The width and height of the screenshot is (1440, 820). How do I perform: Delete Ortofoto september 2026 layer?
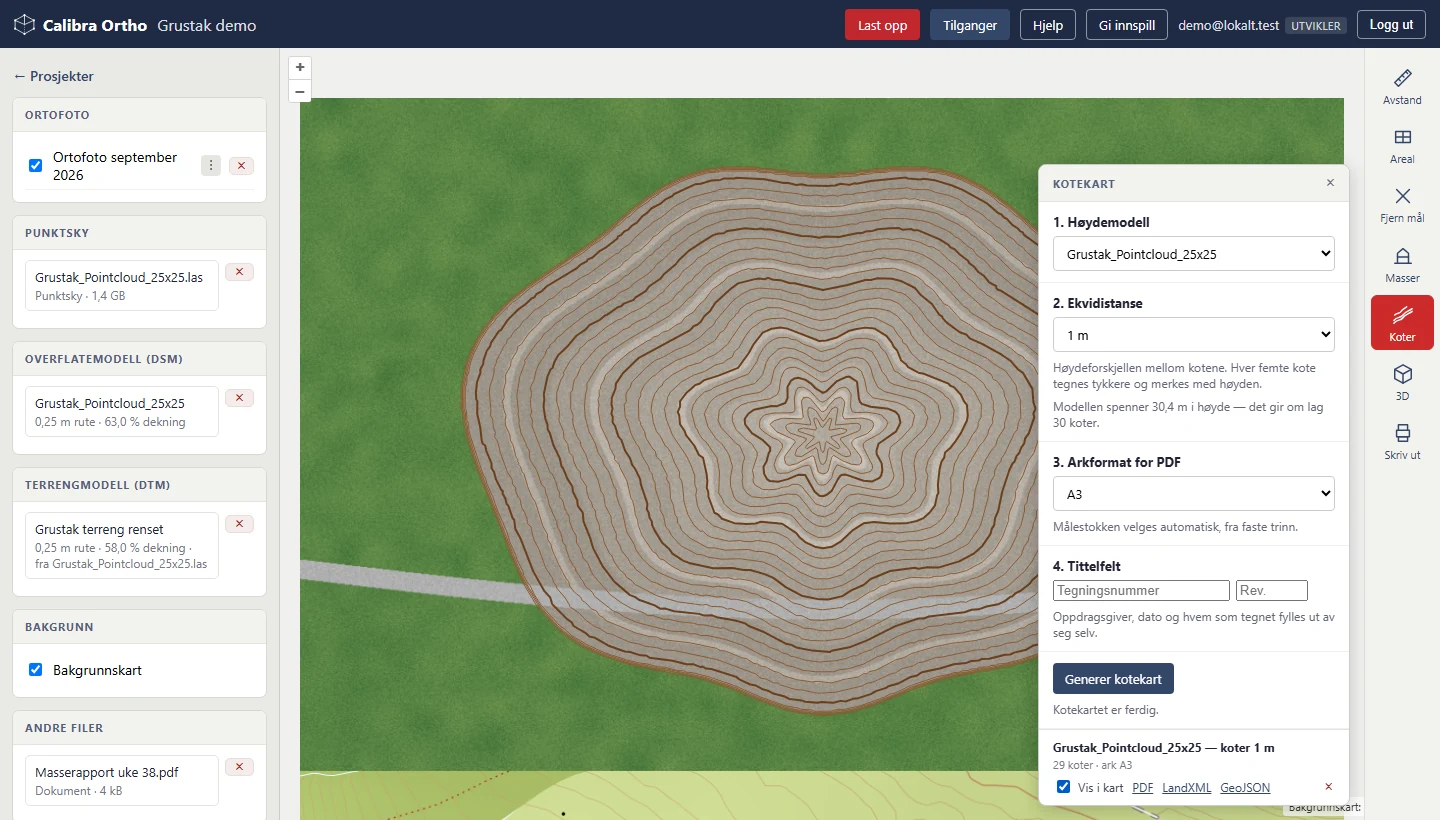(x=241, y=166)
